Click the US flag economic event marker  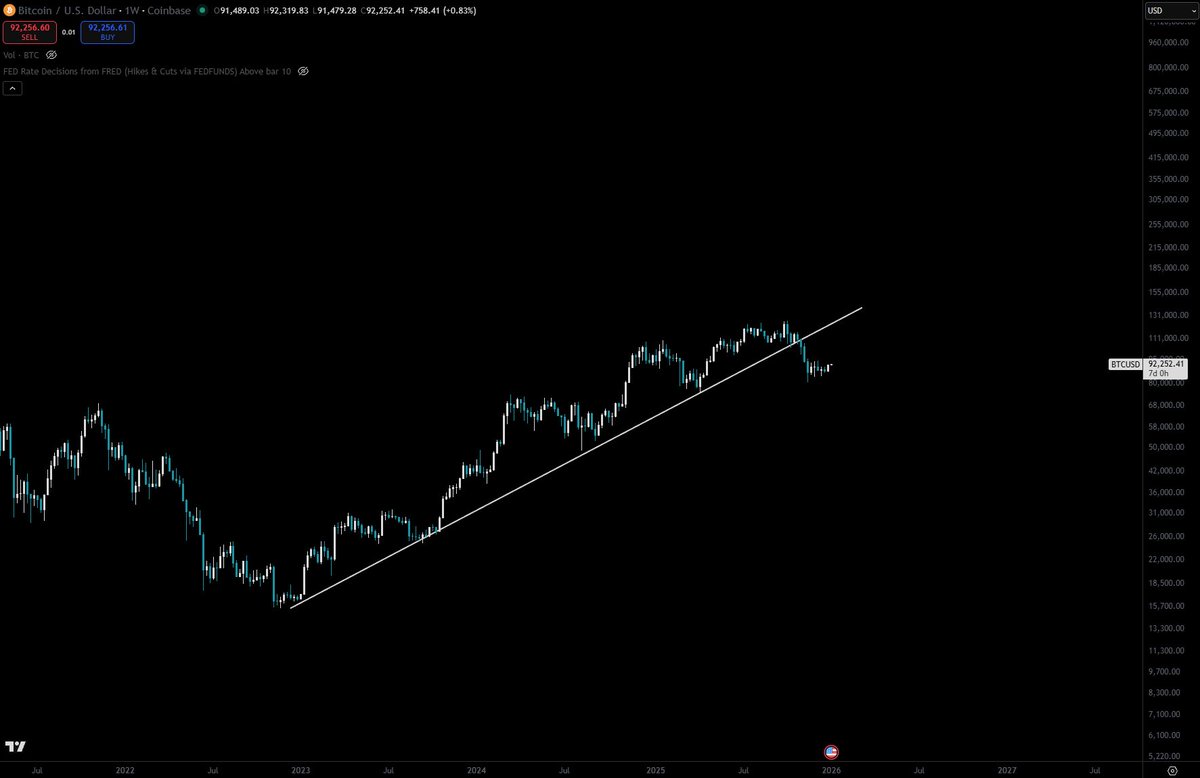point(830,752)
